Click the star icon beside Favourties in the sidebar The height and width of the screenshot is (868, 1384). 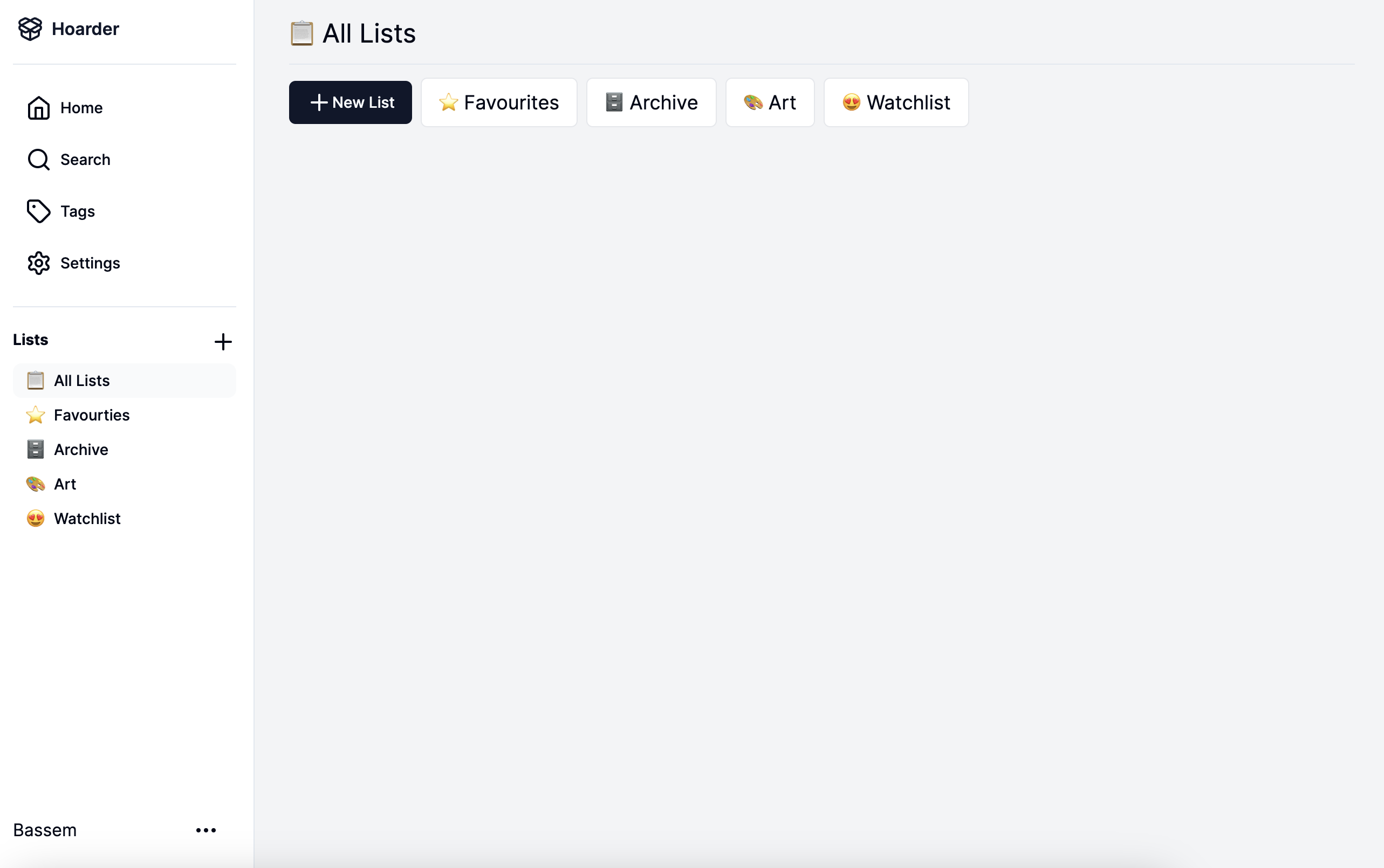pos(36,415)
